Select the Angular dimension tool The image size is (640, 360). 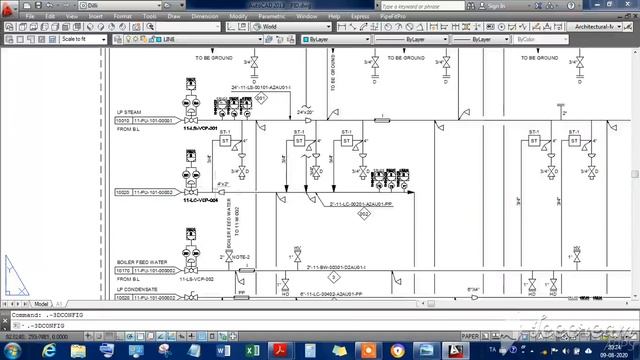420,27
